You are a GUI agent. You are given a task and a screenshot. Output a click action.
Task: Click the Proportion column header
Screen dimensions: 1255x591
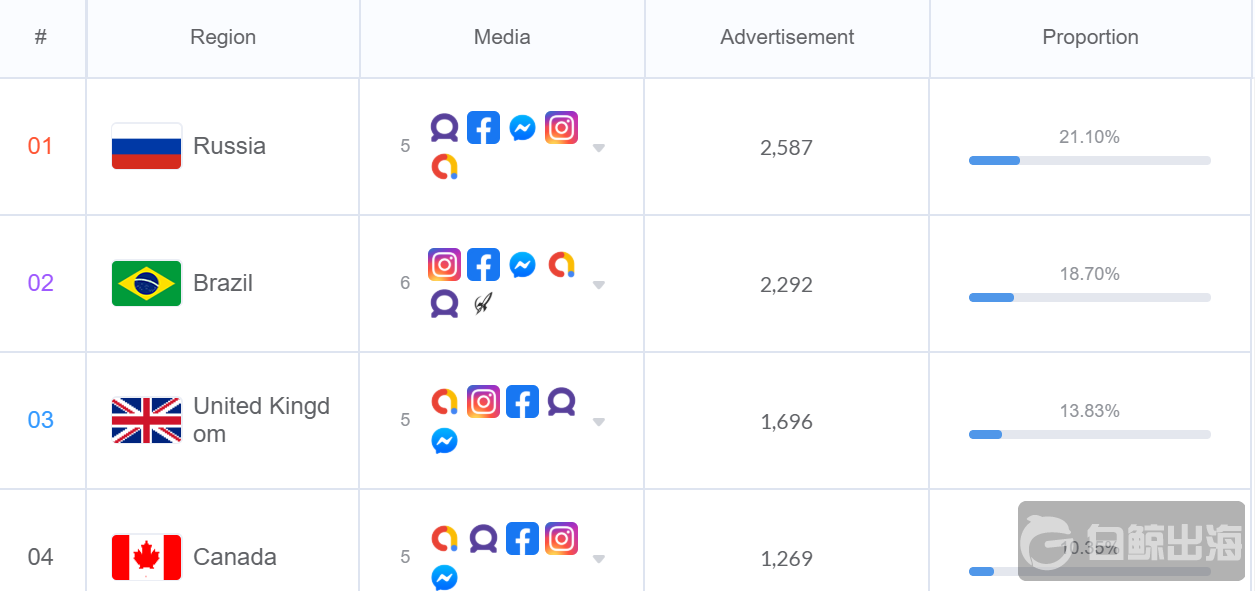click(1090, 38)
